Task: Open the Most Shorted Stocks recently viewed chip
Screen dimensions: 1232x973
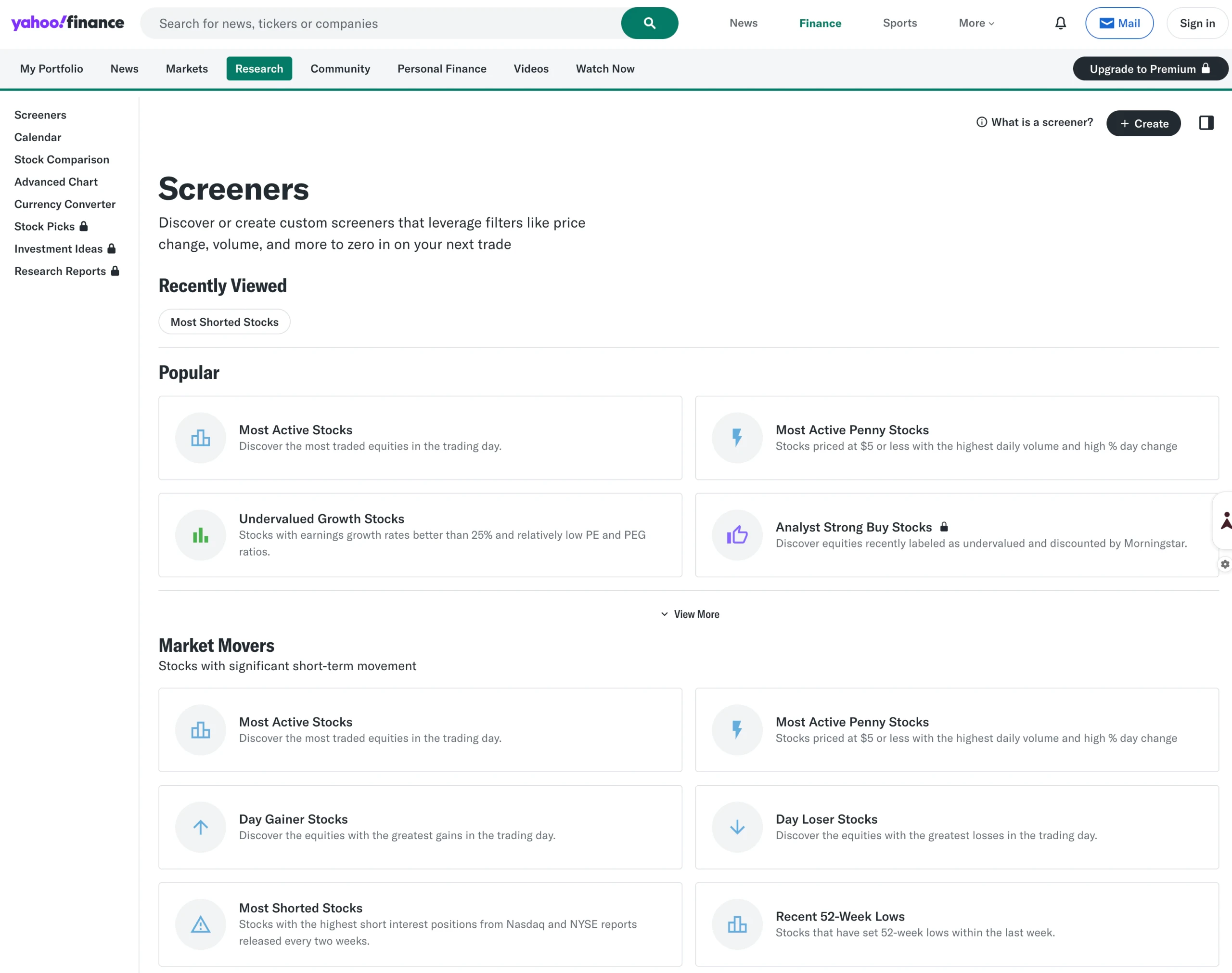Action: point(224,321)
